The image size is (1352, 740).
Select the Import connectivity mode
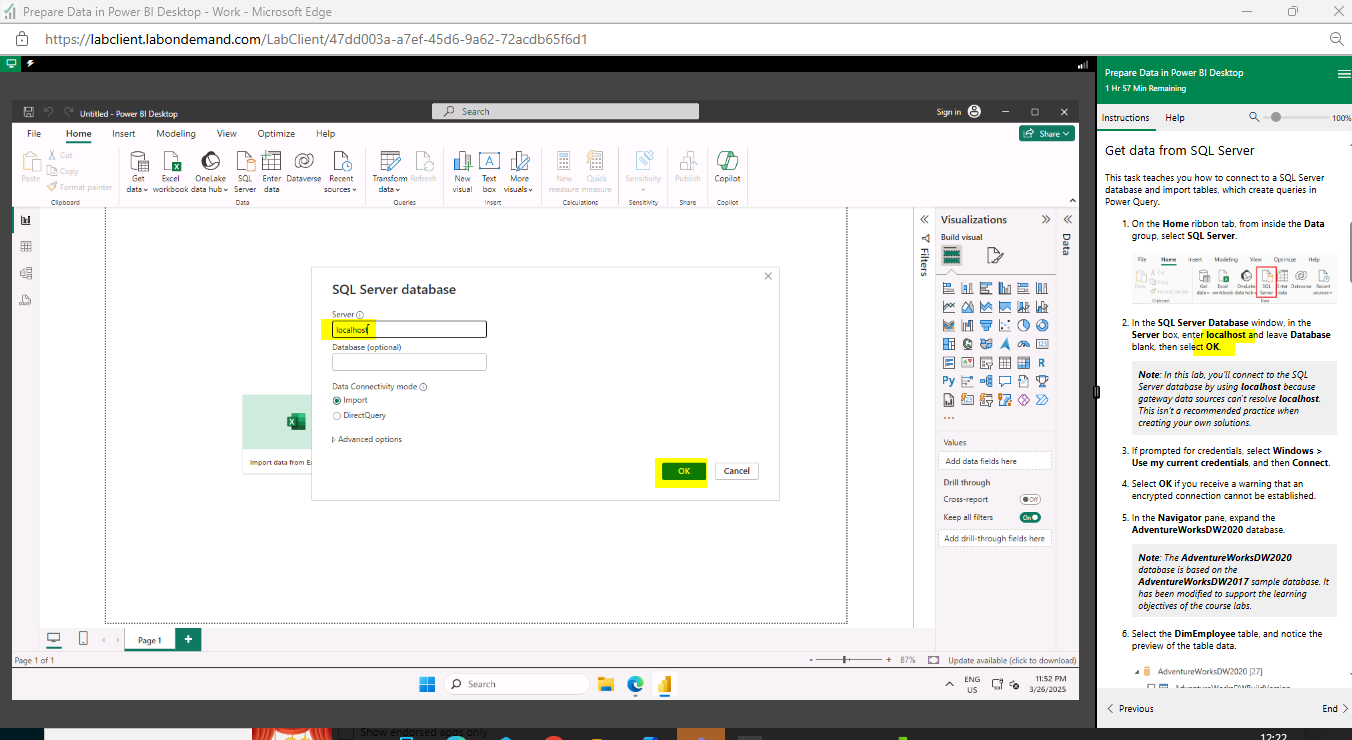(350, 400)
